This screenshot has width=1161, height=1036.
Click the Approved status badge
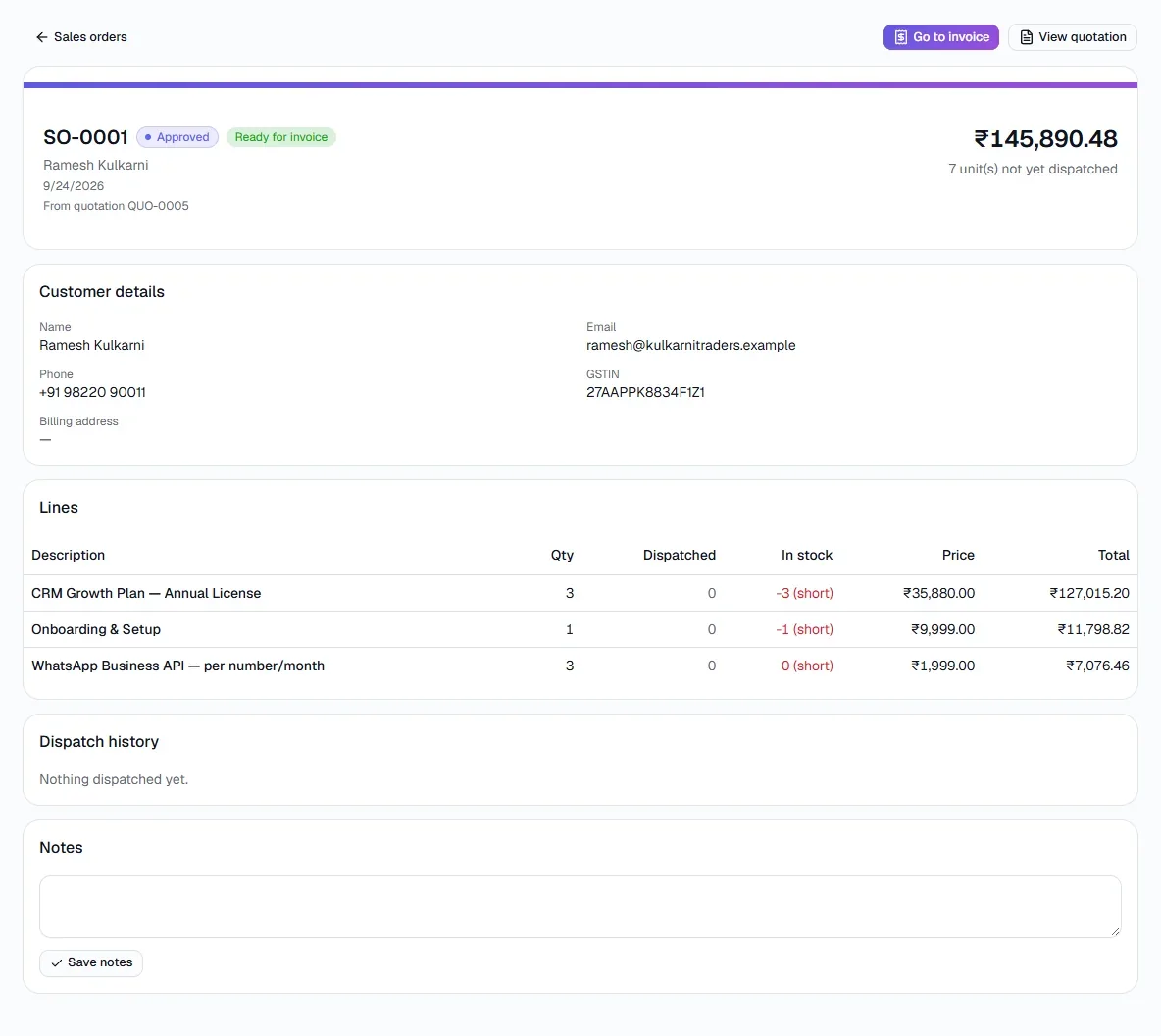pyautogui.click(x=177, y=137)
